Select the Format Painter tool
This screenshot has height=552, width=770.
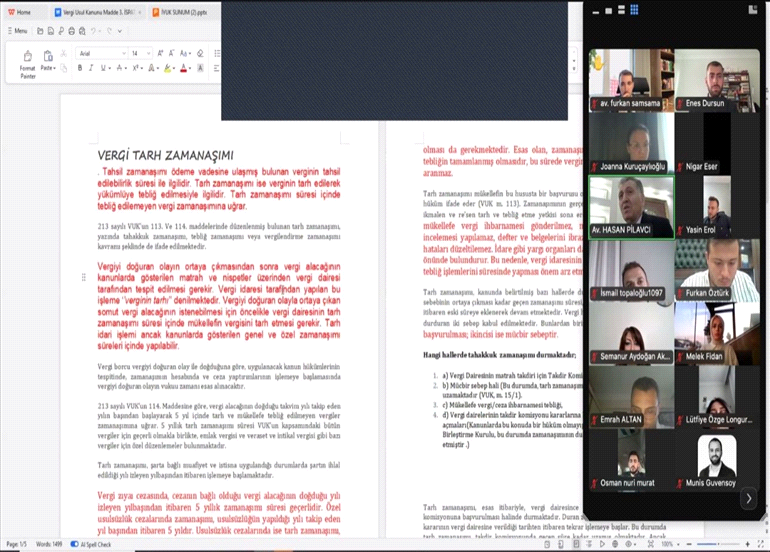[x=28, y=64]
